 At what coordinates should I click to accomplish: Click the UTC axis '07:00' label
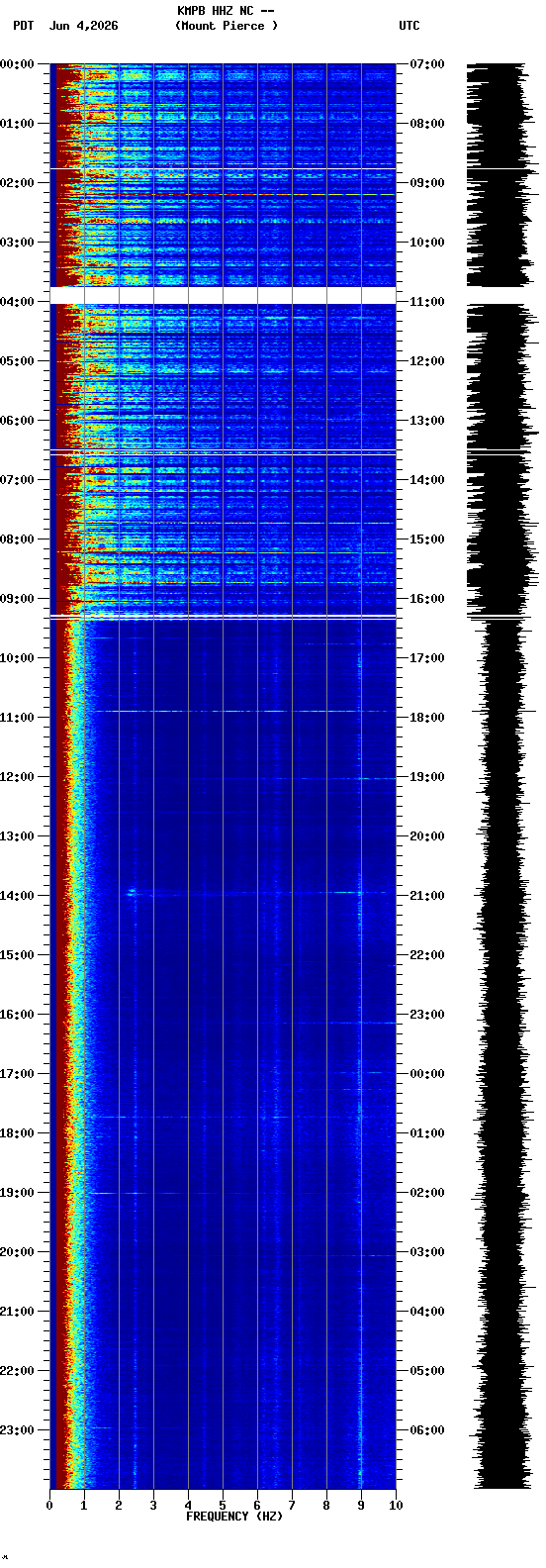pos(426,64)
